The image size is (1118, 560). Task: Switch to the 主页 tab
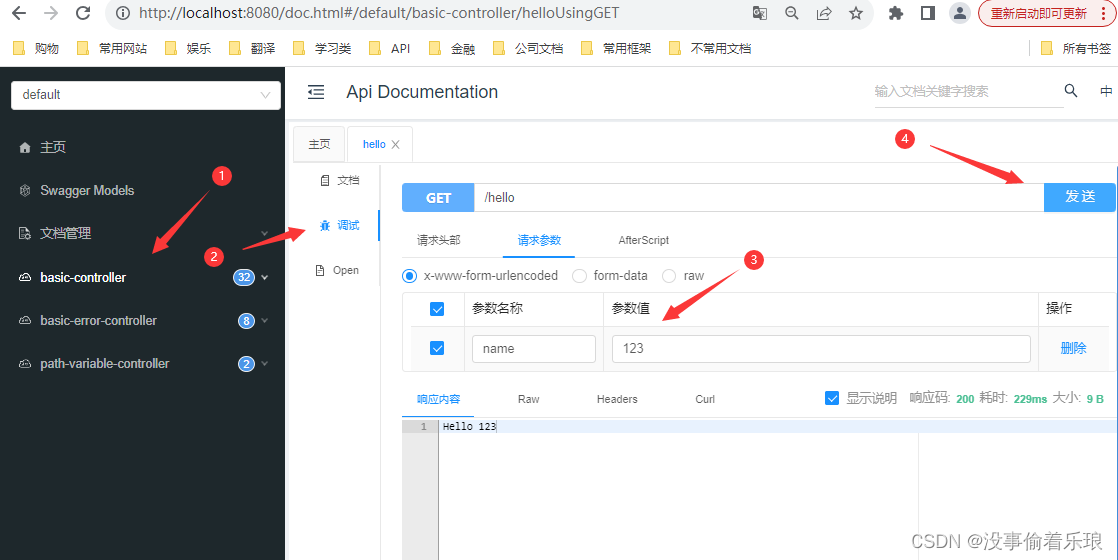click(x=319, y=144)
